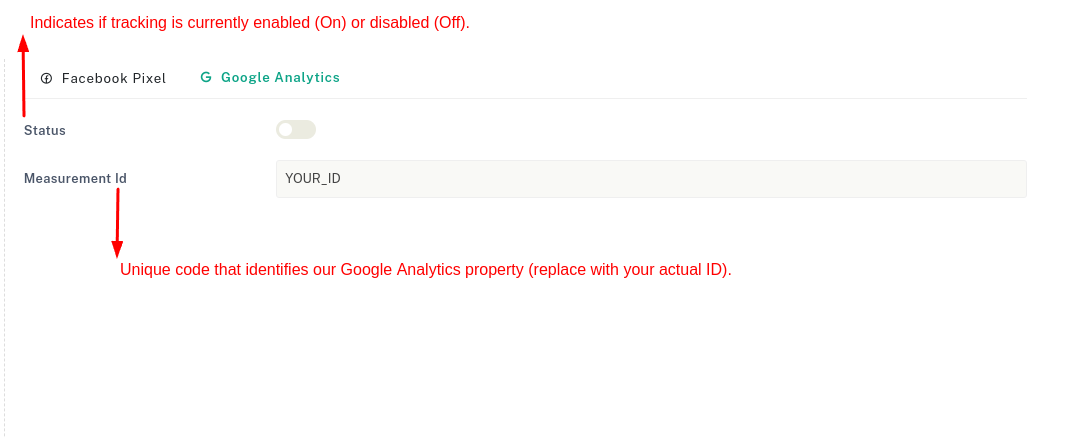Click the upward red arrowhead
Screen dimensions: 1085x437
pos(23,42)
